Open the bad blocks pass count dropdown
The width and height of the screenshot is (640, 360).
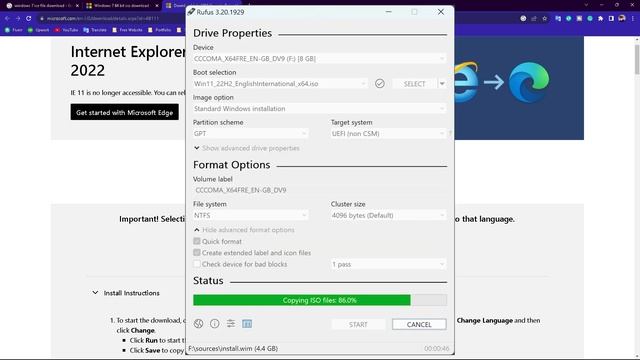(389, 264)
